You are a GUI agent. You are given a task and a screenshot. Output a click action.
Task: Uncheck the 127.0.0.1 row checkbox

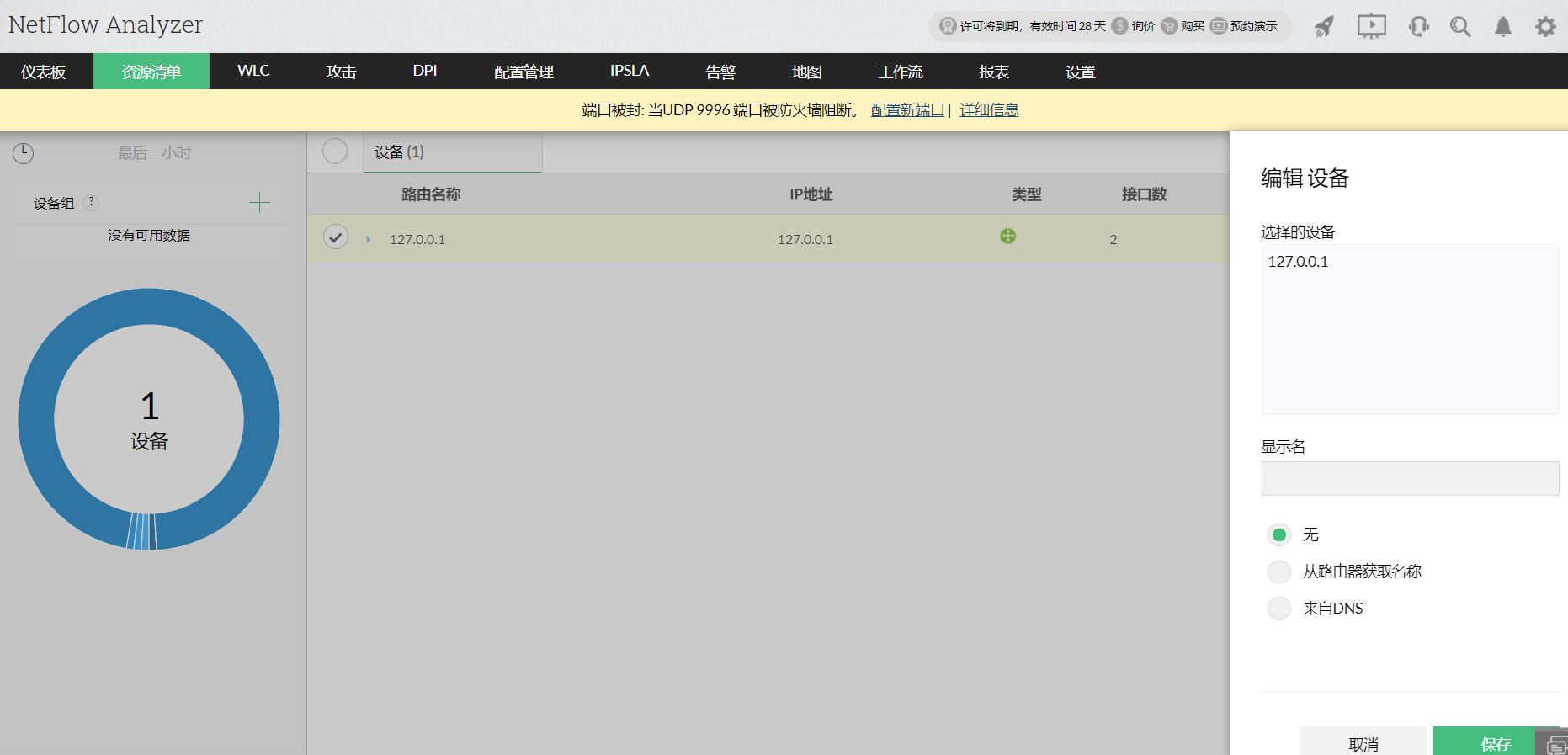click(x=336, y=237)
